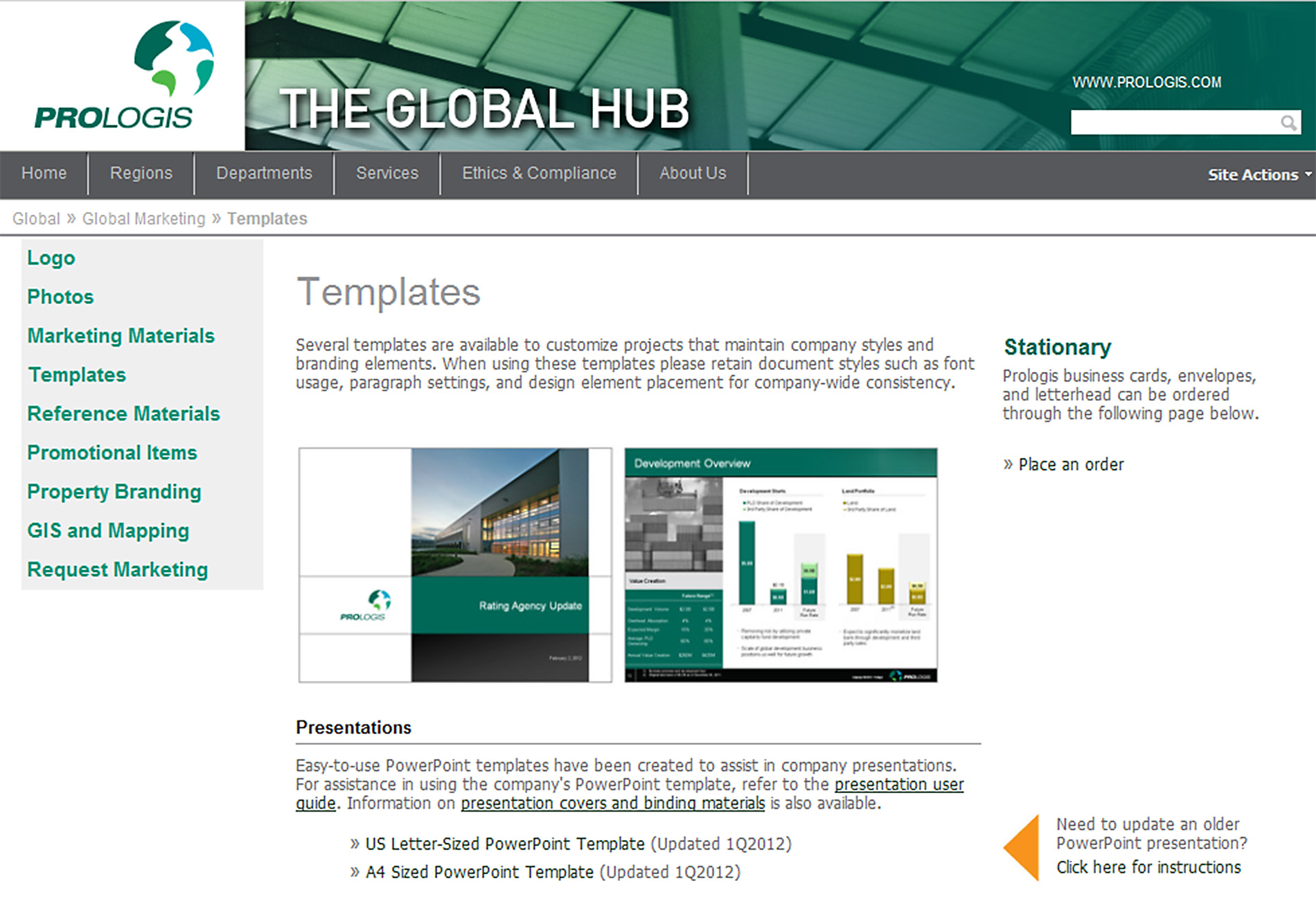Go to Ethics & Compliance menu
The width and height of the screenshot is (1316, 899).
point(539,173)
